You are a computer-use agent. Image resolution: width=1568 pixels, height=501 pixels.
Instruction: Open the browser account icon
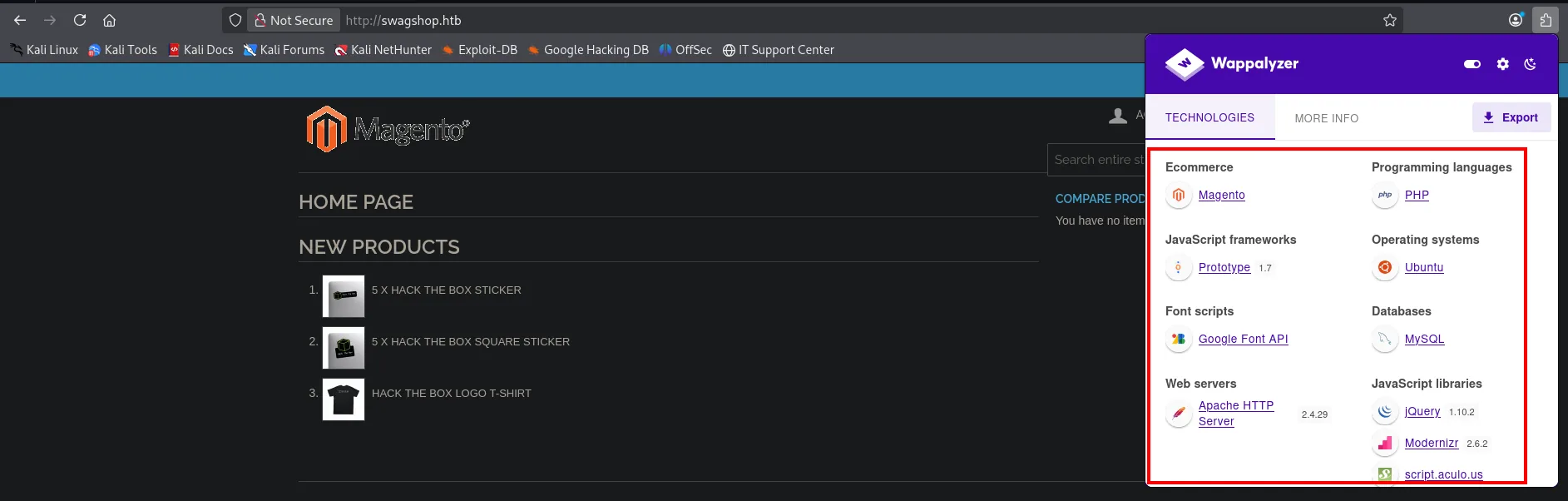click(1516, 20)
